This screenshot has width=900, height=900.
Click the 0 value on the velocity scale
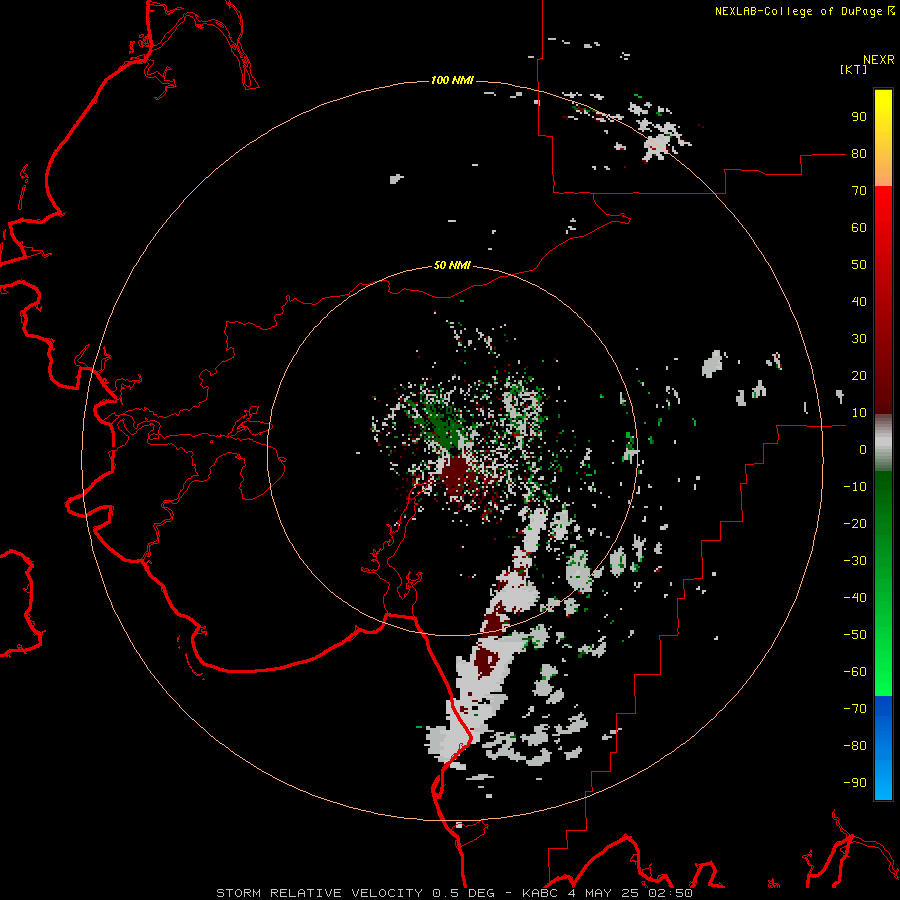(x=863, y=450)
